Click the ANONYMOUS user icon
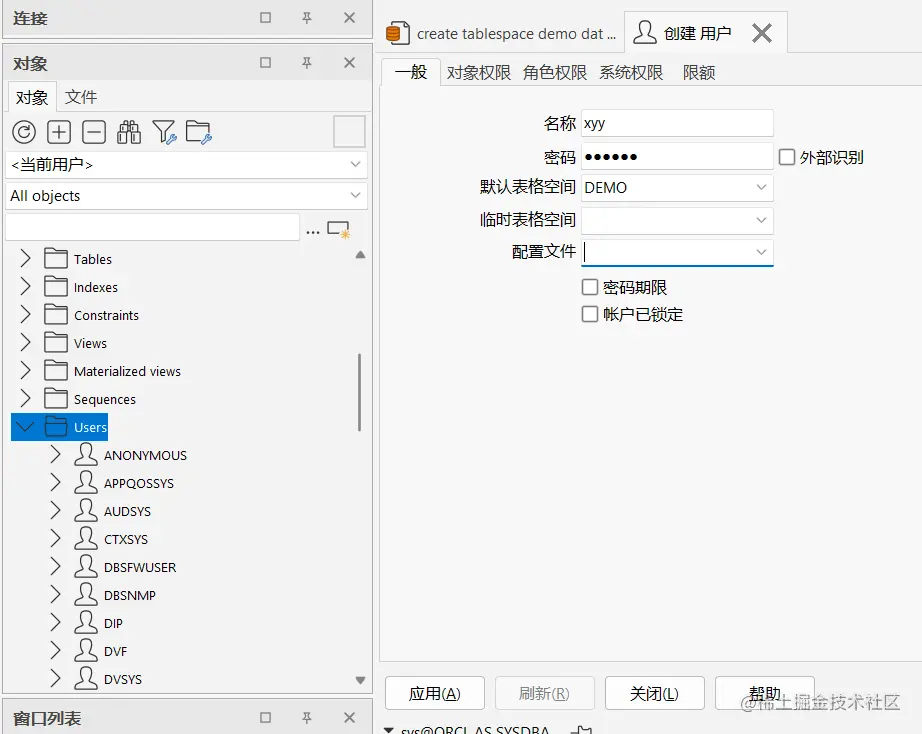 (86, 455)
